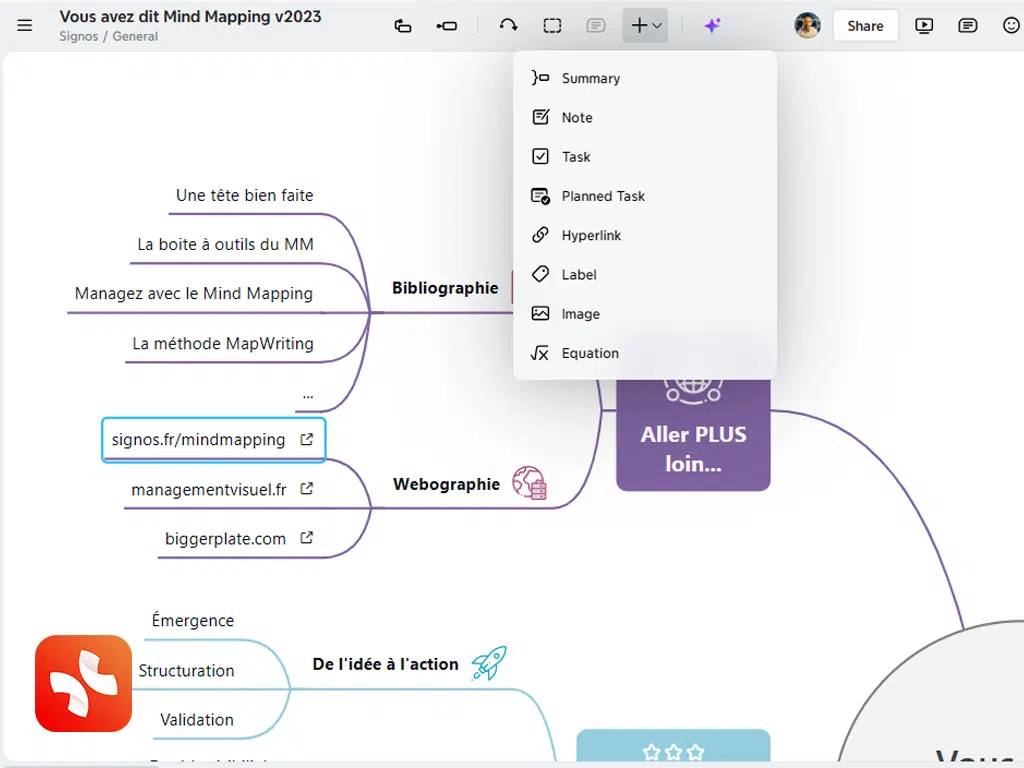This screenshot has width=1024, height=768.
Task: Open the managementvisuel.fr external link
Action: [x=307, y=489]
